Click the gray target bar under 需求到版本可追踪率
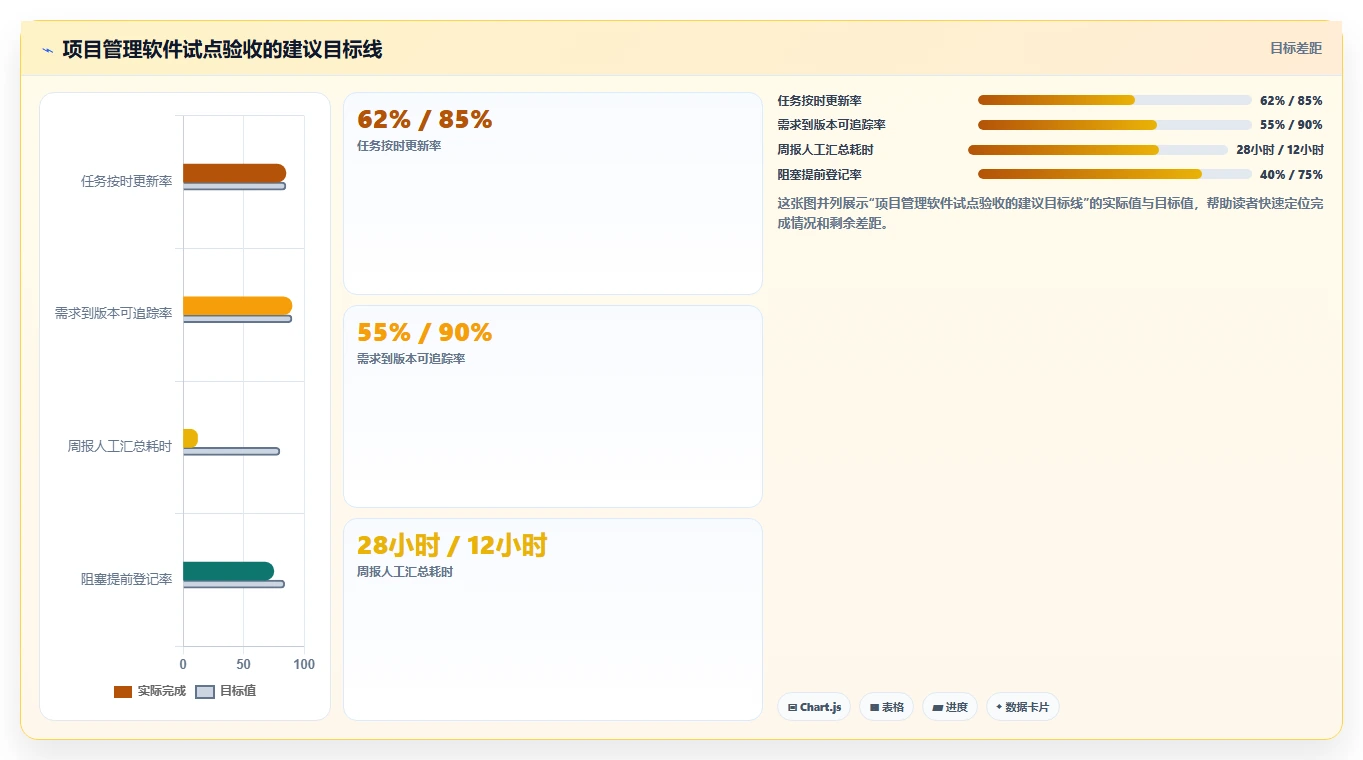 237,319
